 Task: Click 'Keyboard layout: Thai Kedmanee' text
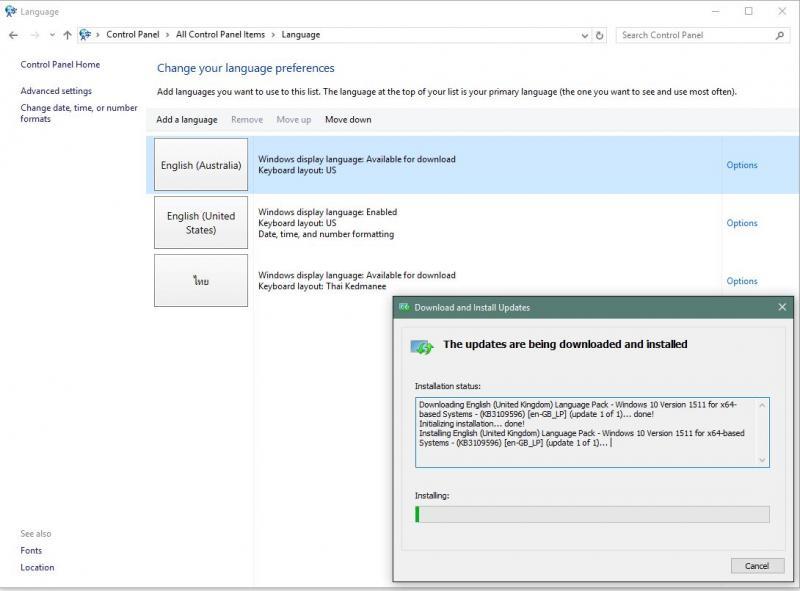(322, 286)
